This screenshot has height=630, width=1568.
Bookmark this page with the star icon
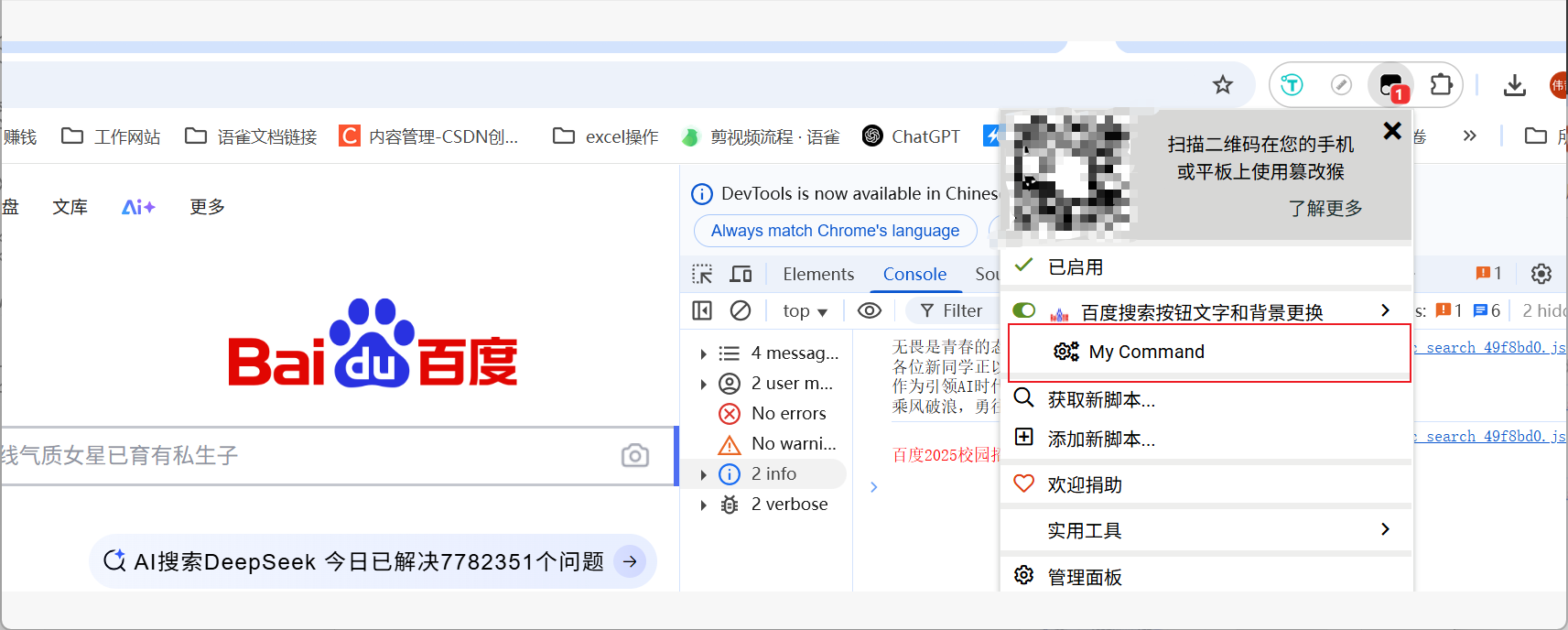(x=1223, y=85)
